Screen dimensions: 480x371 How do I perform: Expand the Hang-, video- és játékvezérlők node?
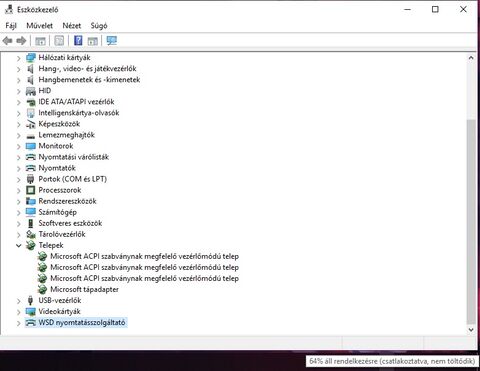[x=19, y=69]
